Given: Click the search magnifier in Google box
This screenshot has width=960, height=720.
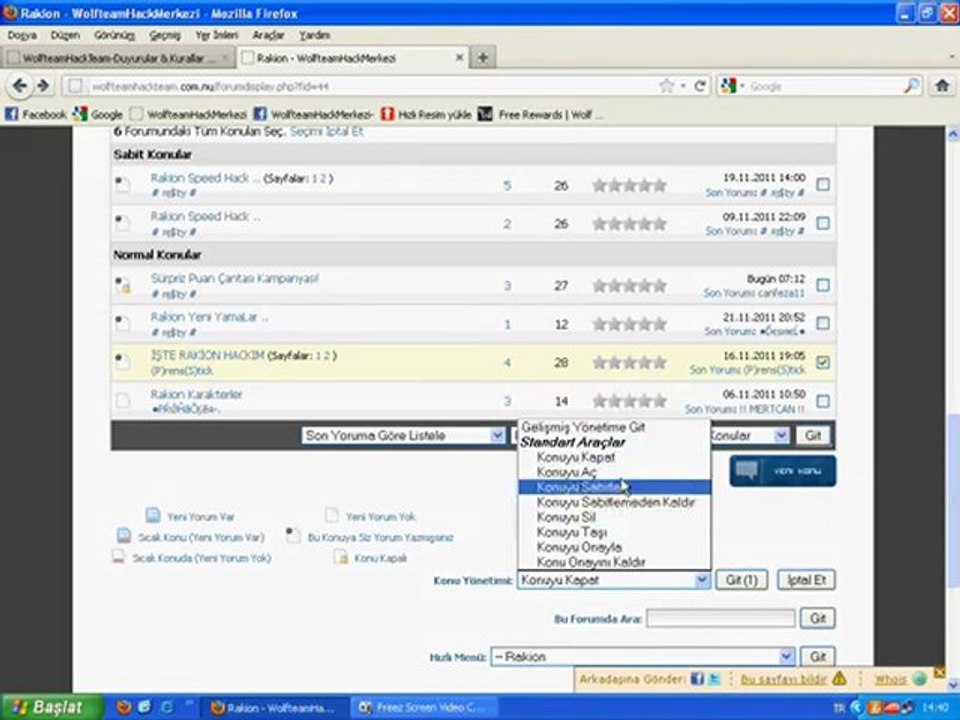Looking at the screenshot, I should click(x=912, y=86).
